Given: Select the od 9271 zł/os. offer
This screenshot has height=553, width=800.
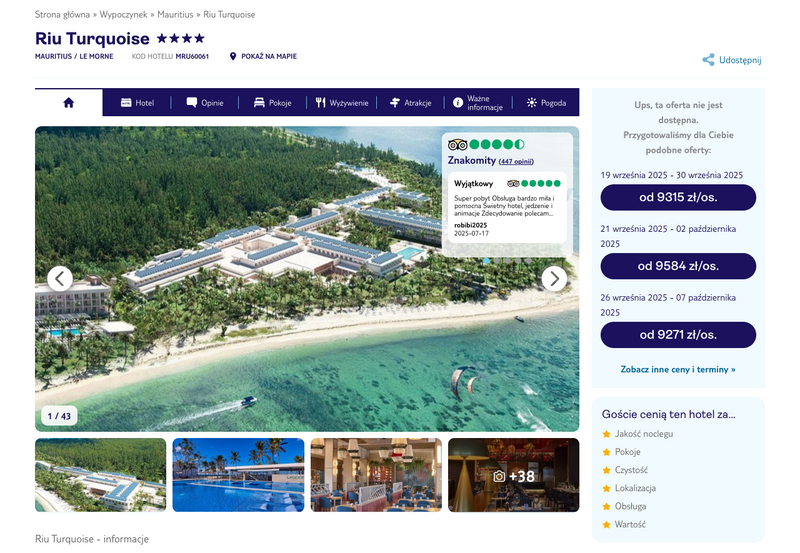Looking at the screenshot, I should pos(678,335).
